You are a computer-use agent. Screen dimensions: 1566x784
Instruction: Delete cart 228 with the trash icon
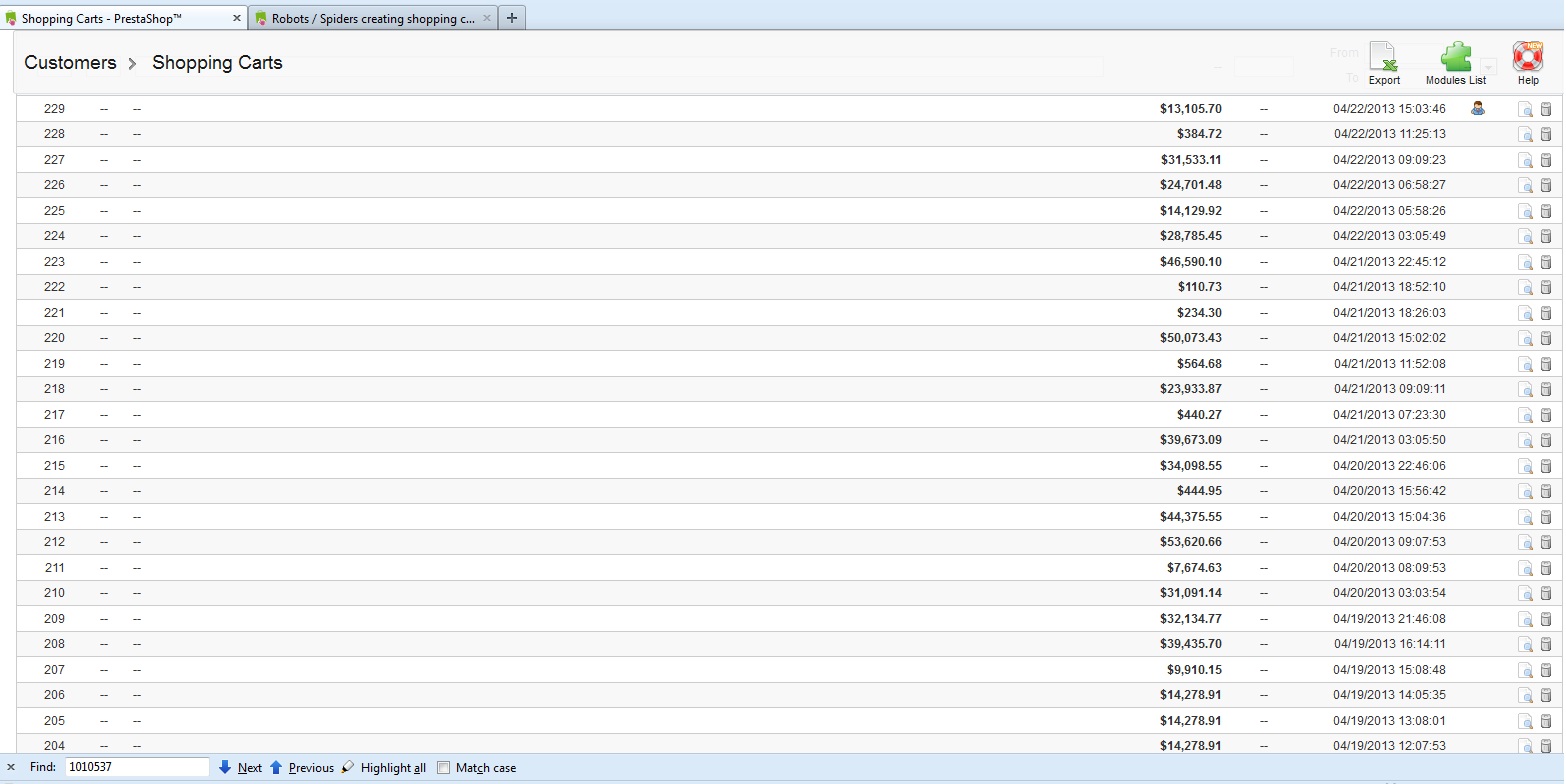(x=1546, y=134)
